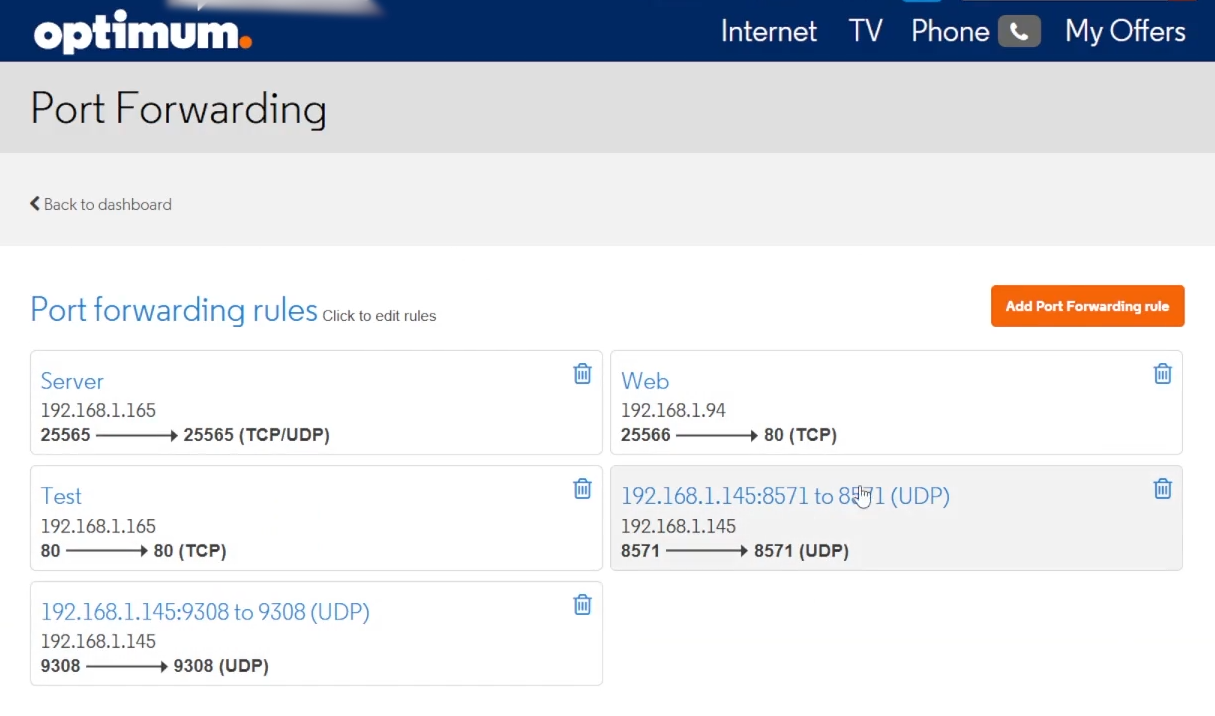1215x716 pixels.
Task: Open the TV menu
Action: tap(865, 32)
